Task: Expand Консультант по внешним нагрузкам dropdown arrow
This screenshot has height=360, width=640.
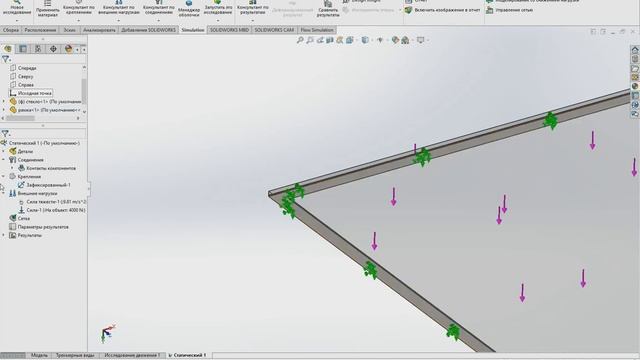Action: [119, 20]
